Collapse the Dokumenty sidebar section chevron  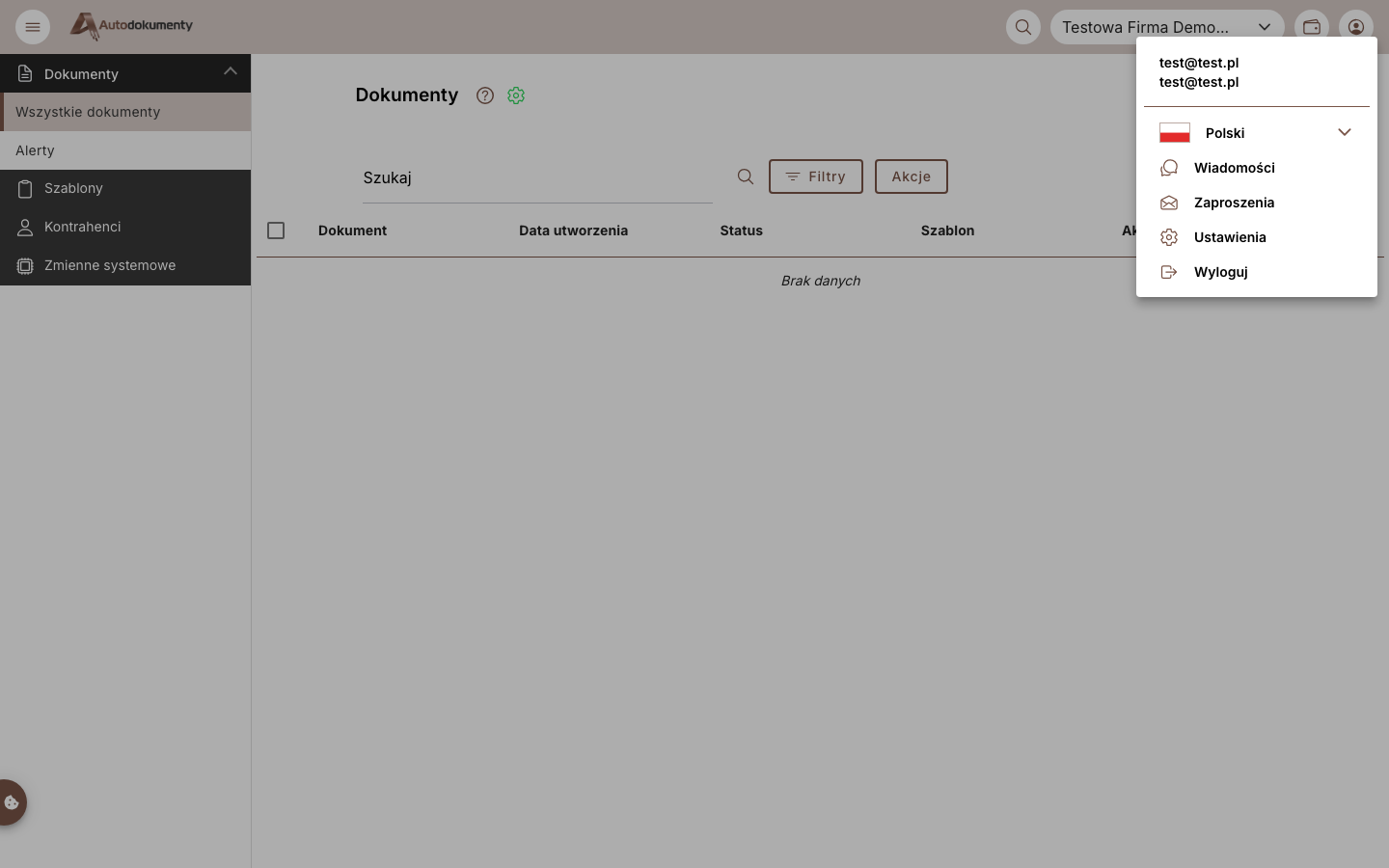click(x=230, y=71)
